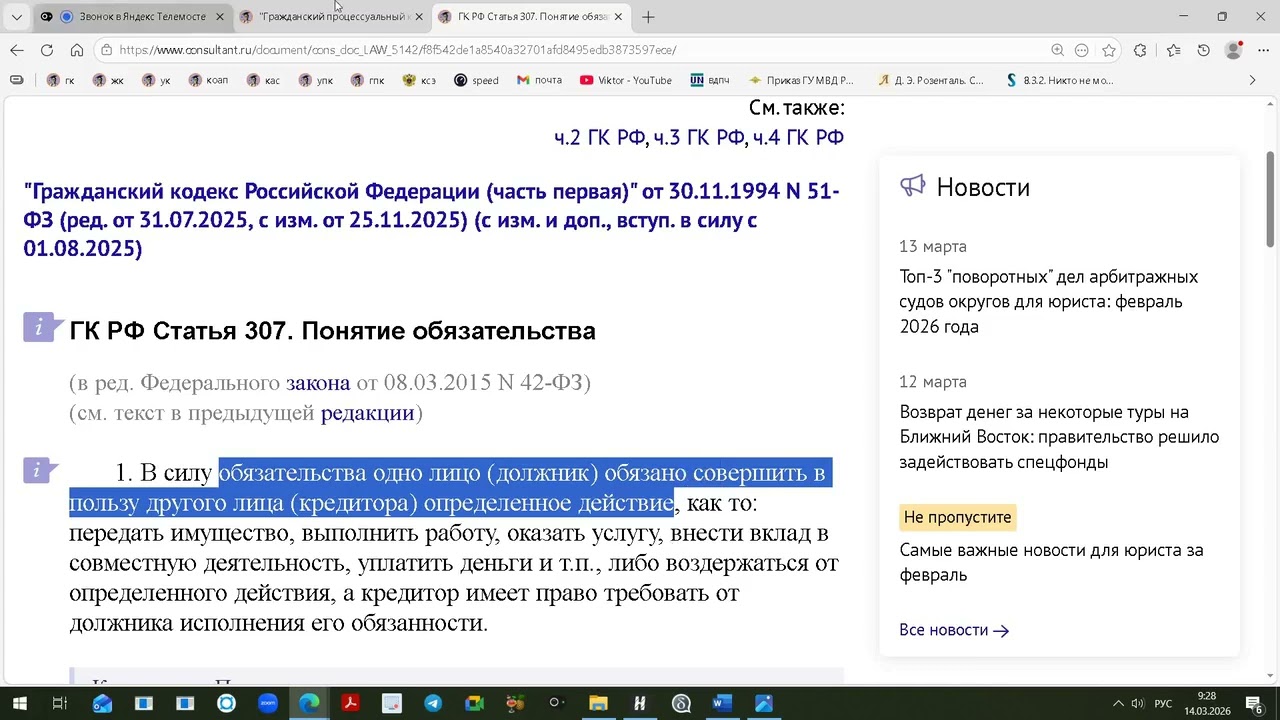Switch to the Гражданский процессуальный tab

click(332, 17)
